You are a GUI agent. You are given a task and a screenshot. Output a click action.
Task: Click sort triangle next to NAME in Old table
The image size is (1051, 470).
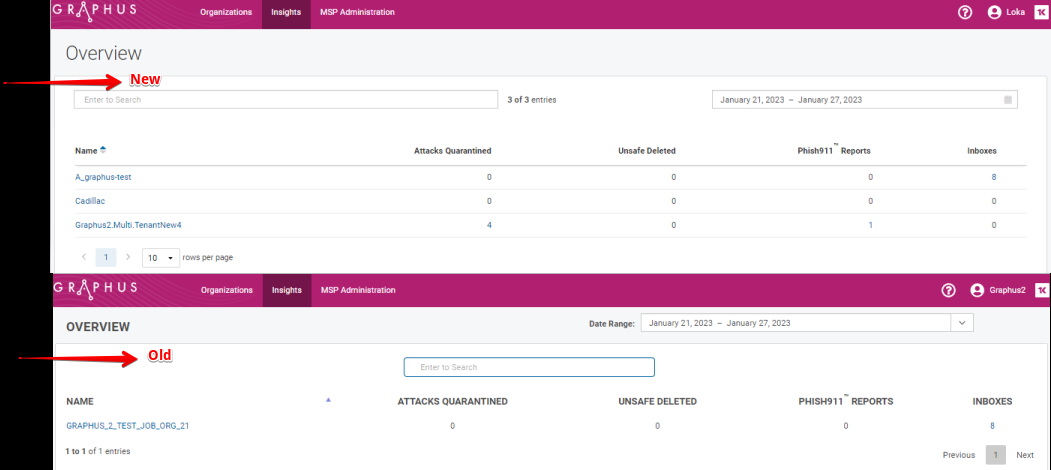point(328,400)
